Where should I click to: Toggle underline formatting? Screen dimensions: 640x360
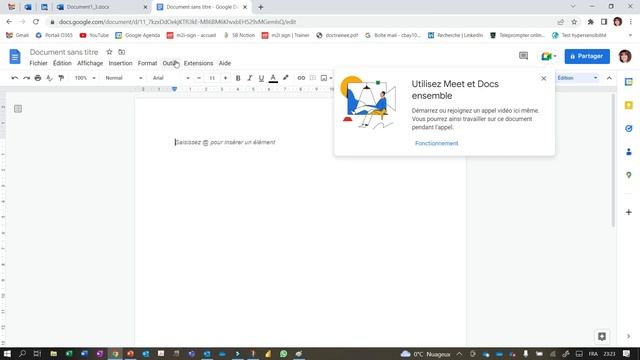261,78
